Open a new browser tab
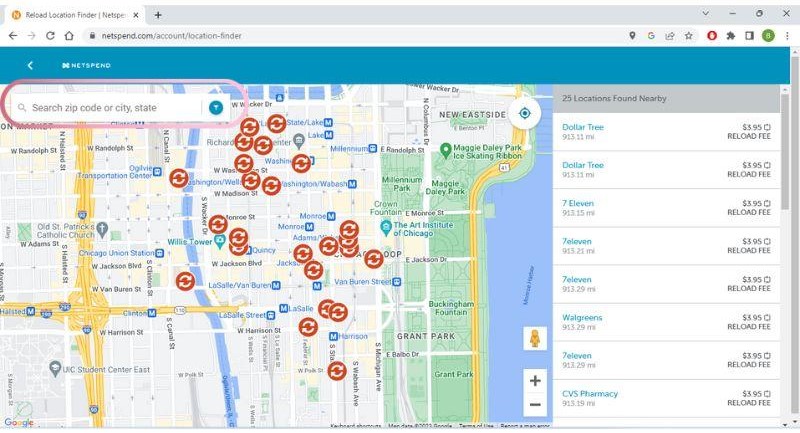Image resolution: width=800 pixels, height=433 pixels. [158, 15]
